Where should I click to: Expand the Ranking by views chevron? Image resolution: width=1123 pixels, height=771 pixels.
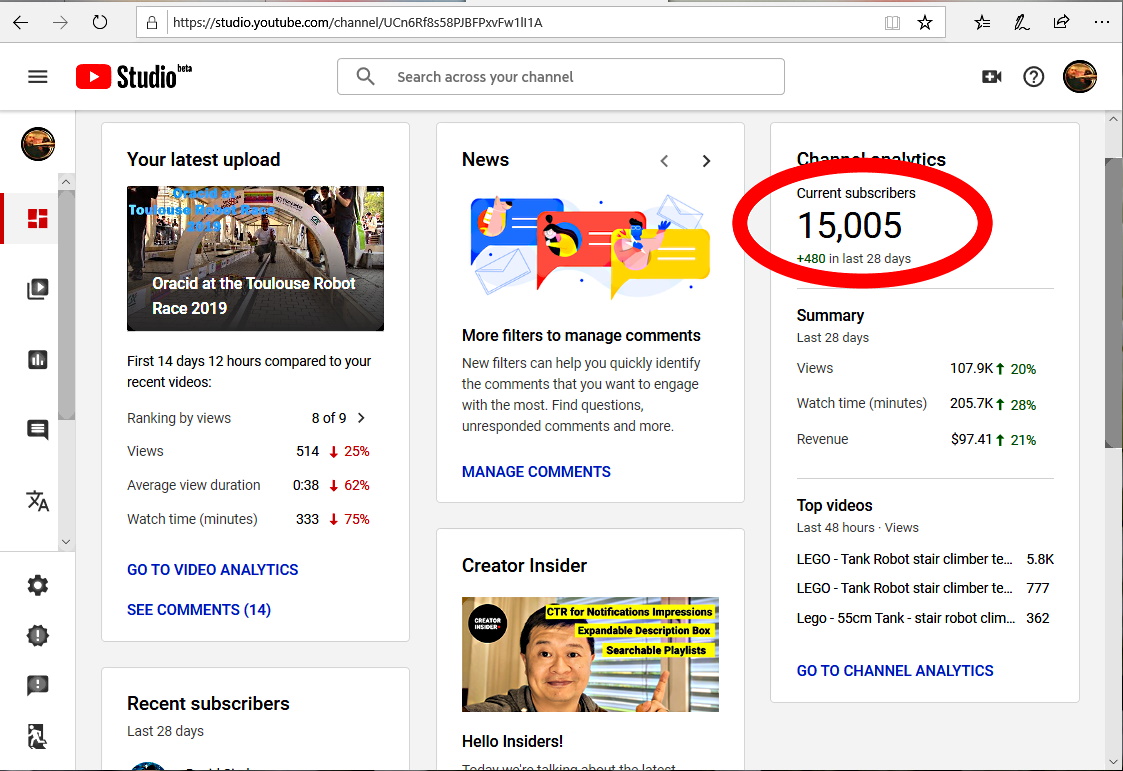(x=361, y=417)
